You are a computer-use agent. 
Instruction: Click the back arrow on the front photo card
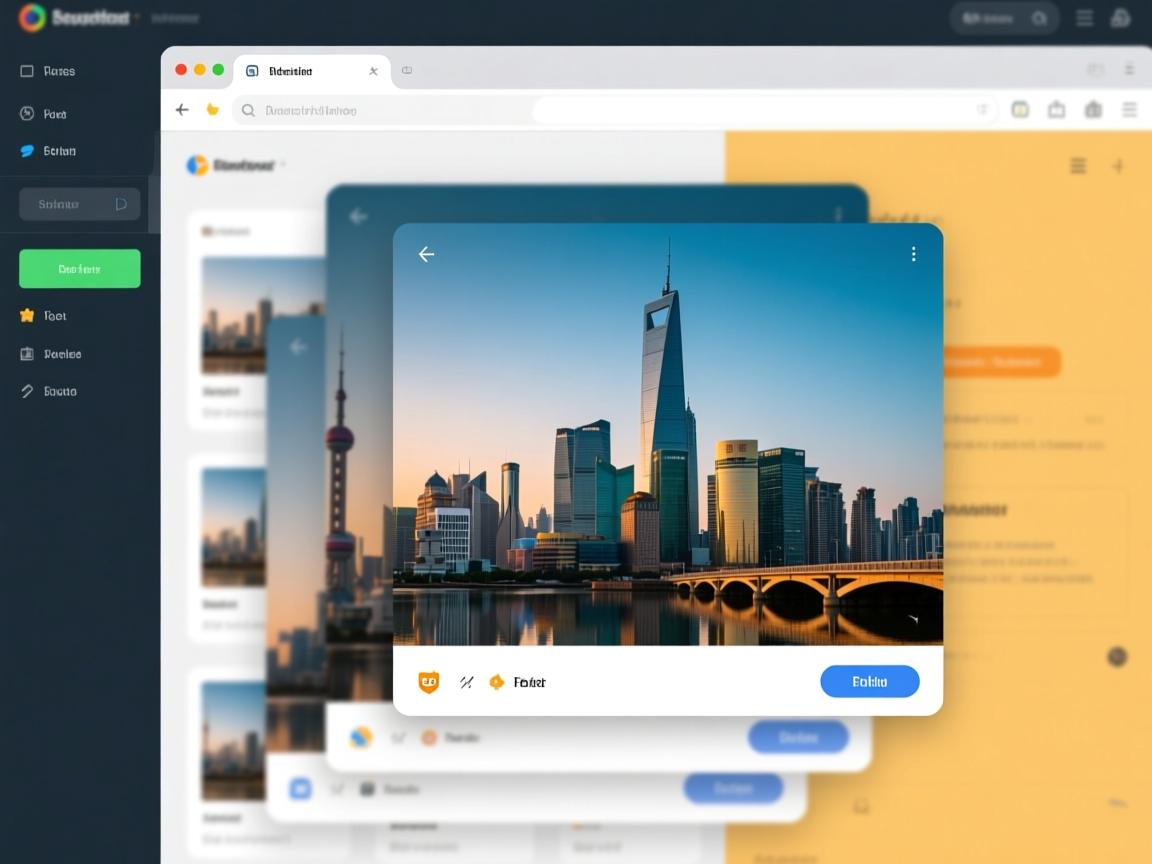[x=426, y=255]
